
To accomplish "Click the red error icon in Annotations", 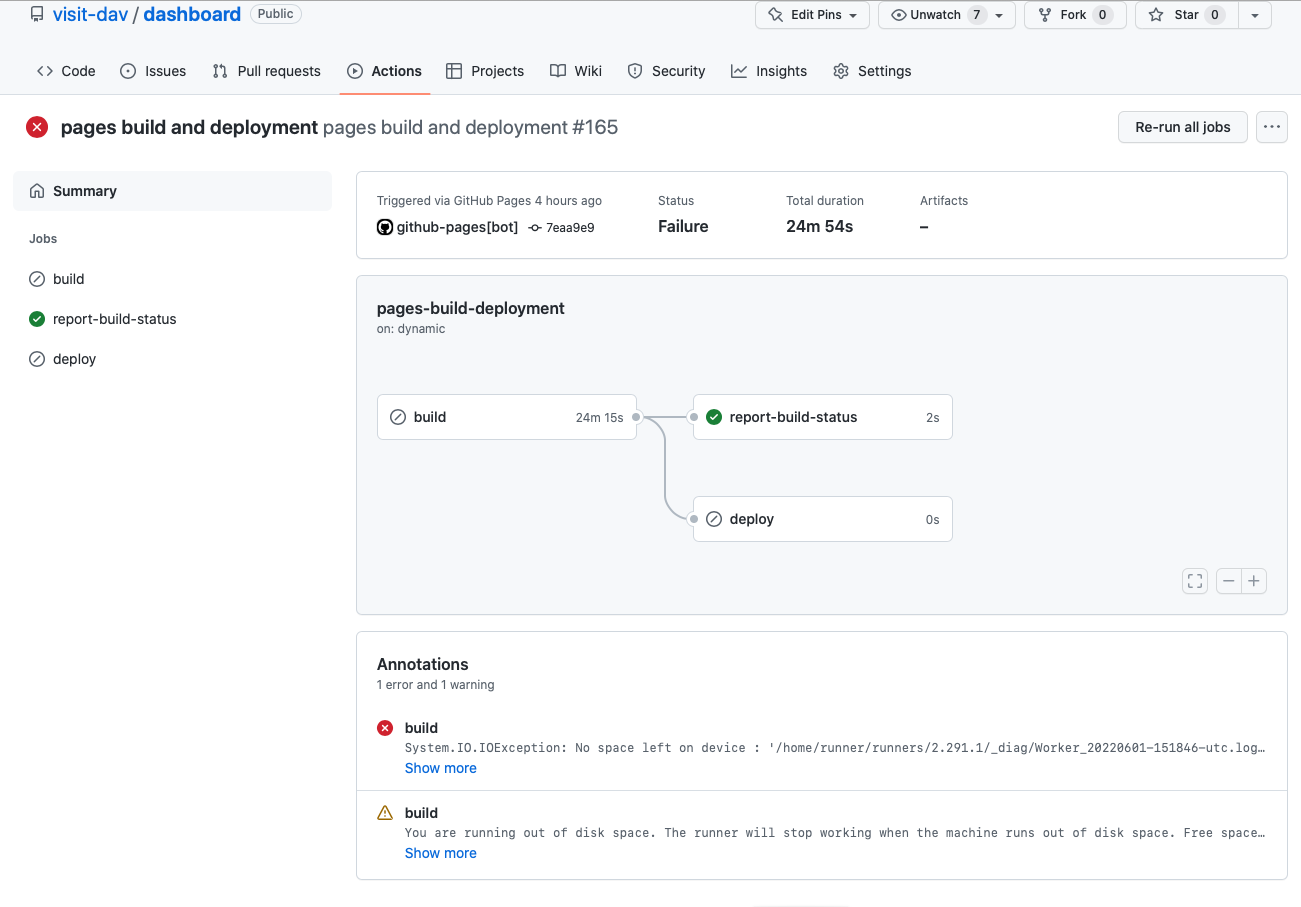I will pyautogui.click(x=385, y=728).
